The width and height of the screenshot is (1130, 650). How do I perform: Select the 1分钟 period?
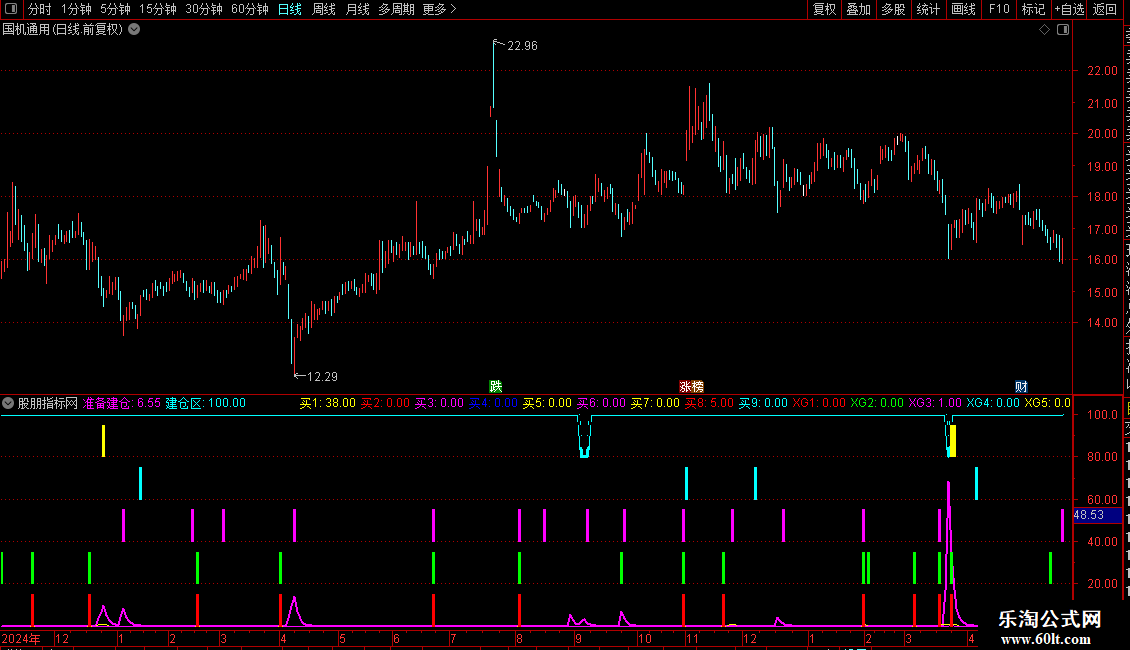pyautogui.click(x=76, y=9)
